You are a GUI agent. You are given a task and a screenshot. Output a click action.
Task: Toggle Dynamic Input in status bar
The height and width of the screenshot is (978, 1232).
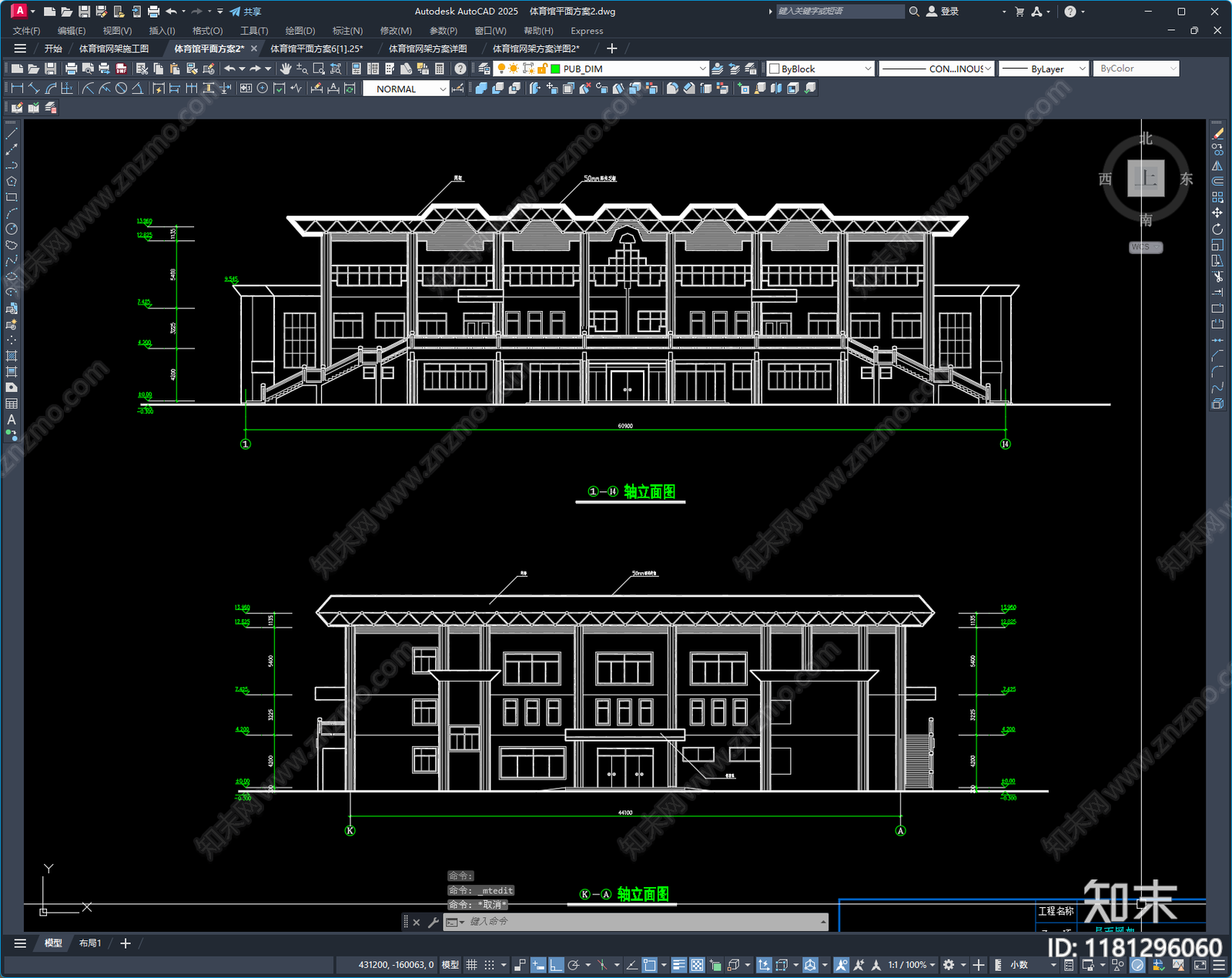pos(538,965)
